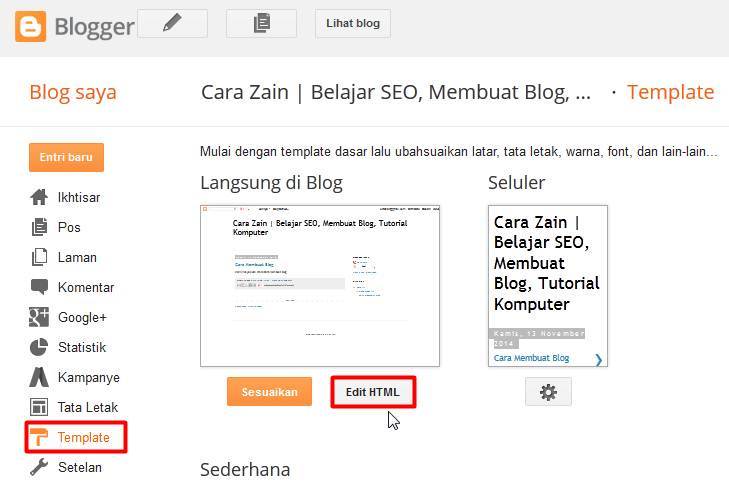
Task: Click the Ikhtisar home icon
Action: click(x=39, y=197)
